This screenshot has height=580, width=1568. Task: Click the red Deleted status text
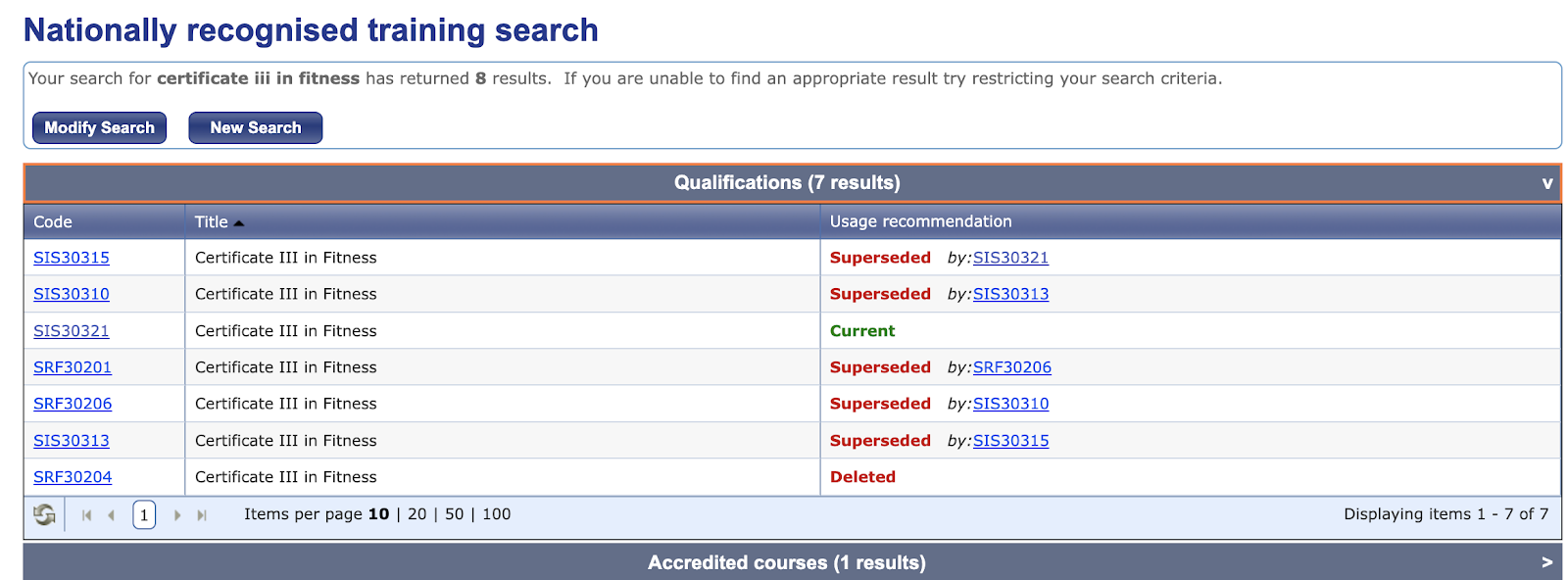[x=862, y=477]
